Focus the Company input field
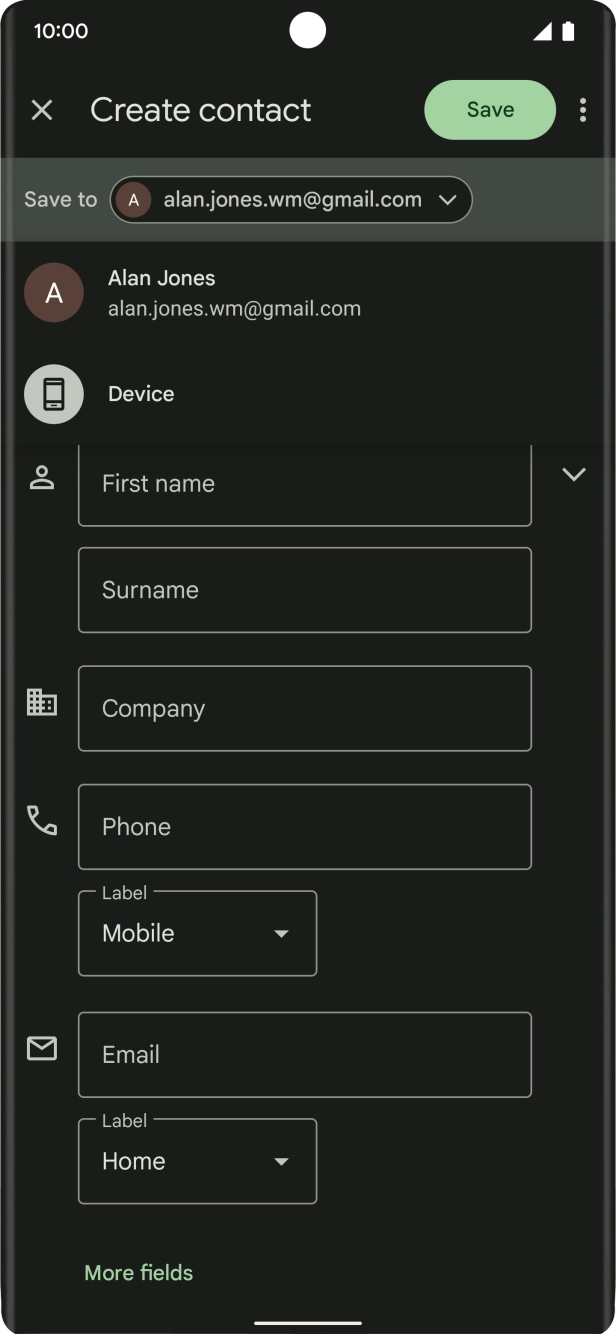 coord(304,708)
